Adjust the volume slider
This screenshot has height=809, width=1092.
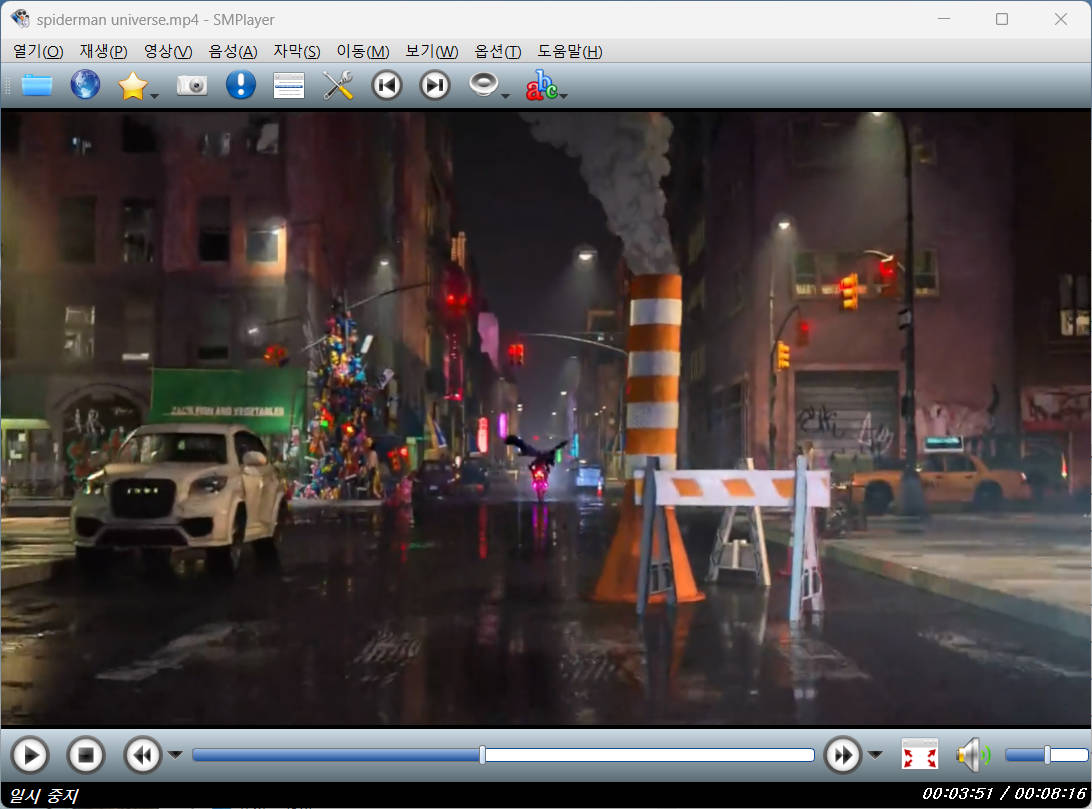(1046, 755)
